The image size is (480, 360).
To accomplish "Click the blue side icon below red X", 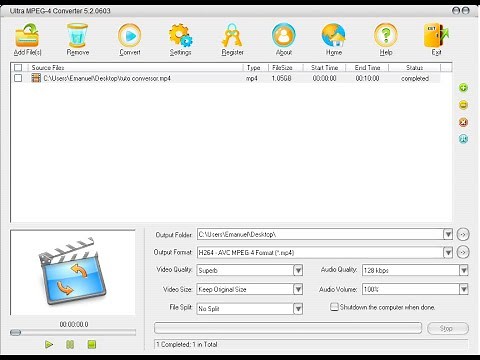I will point(463,139).
